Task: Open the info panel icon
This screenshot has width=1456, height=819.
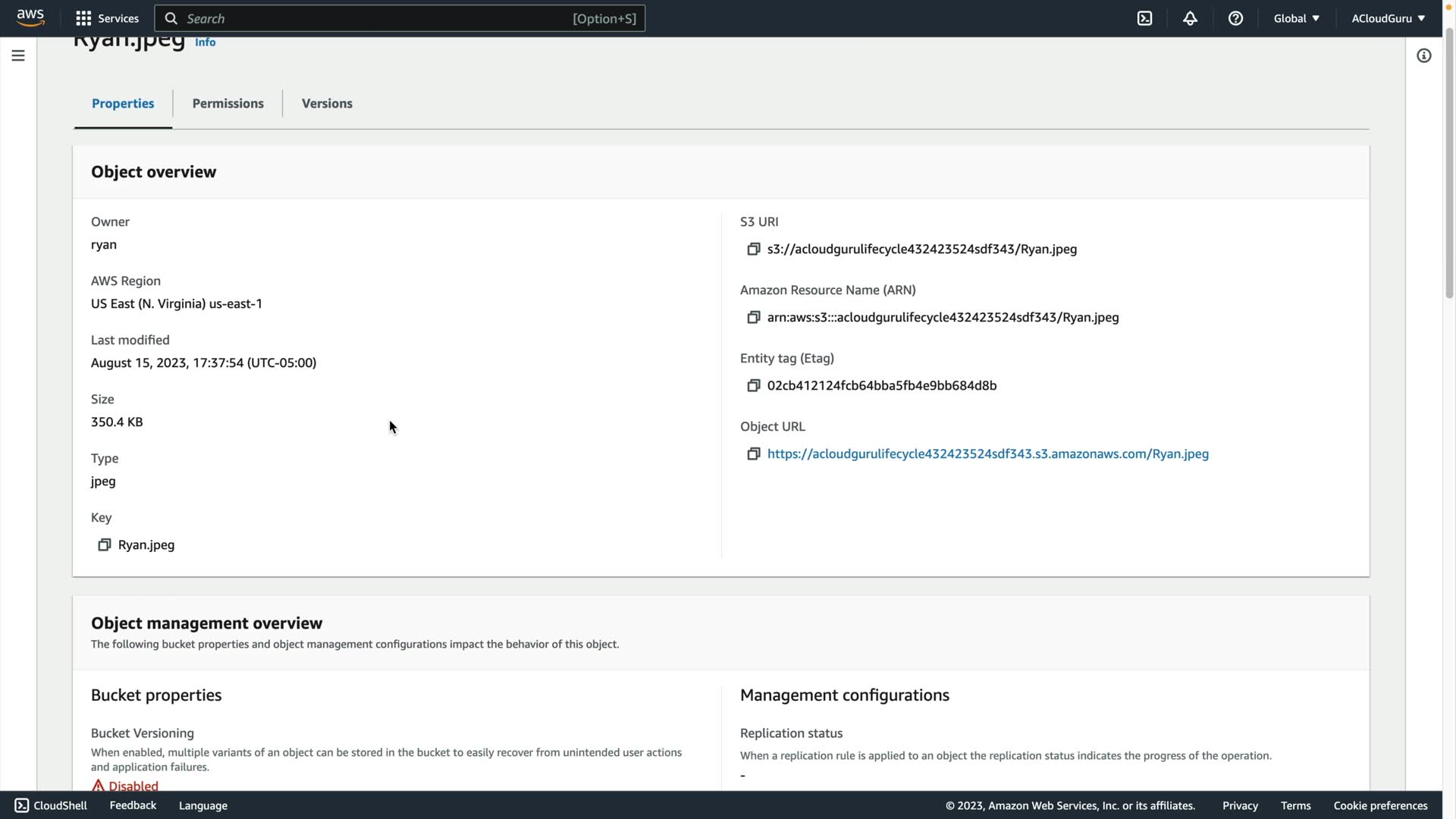Action: (1423, 56)
